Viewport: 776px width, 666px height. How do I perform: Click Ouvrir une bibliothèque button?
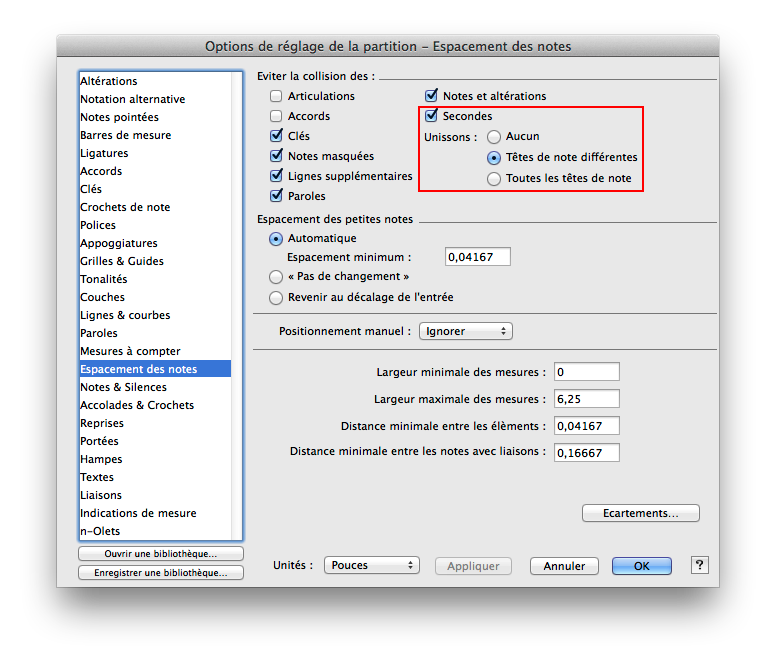click(x=160, y=554)
